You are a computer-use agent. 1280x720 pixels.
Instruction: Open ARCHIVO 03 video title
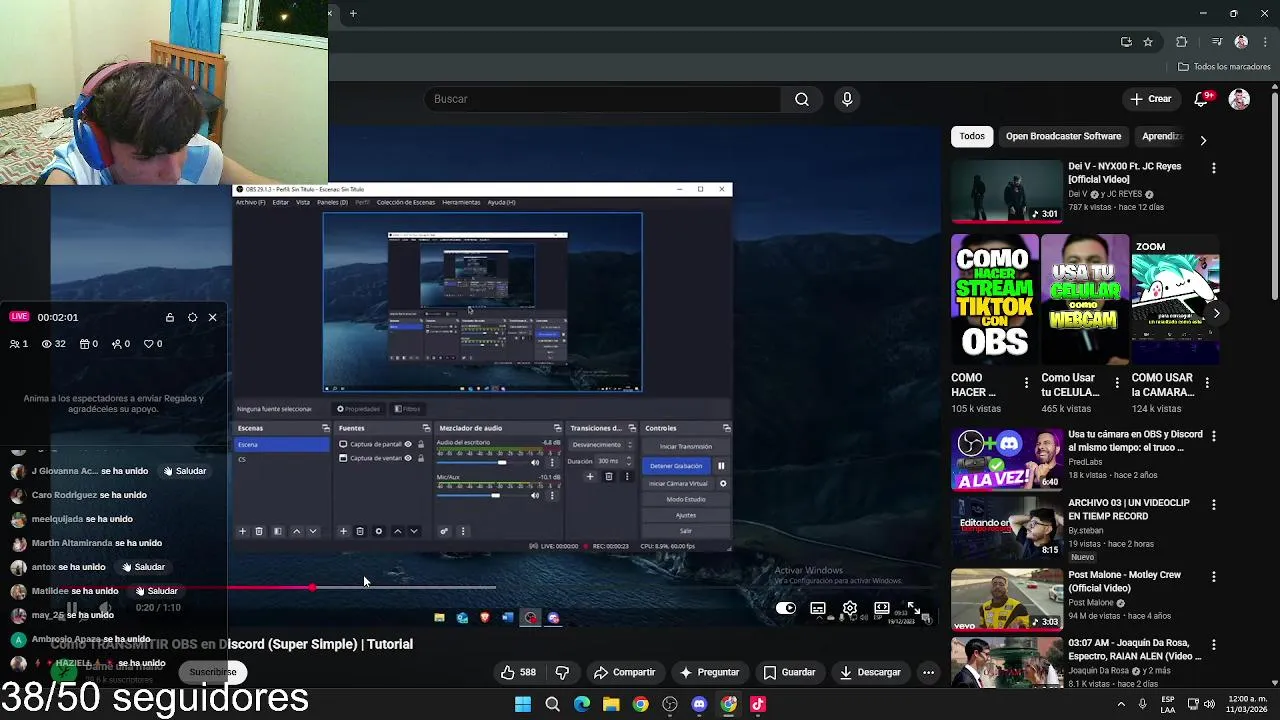tap(1128, 509)
